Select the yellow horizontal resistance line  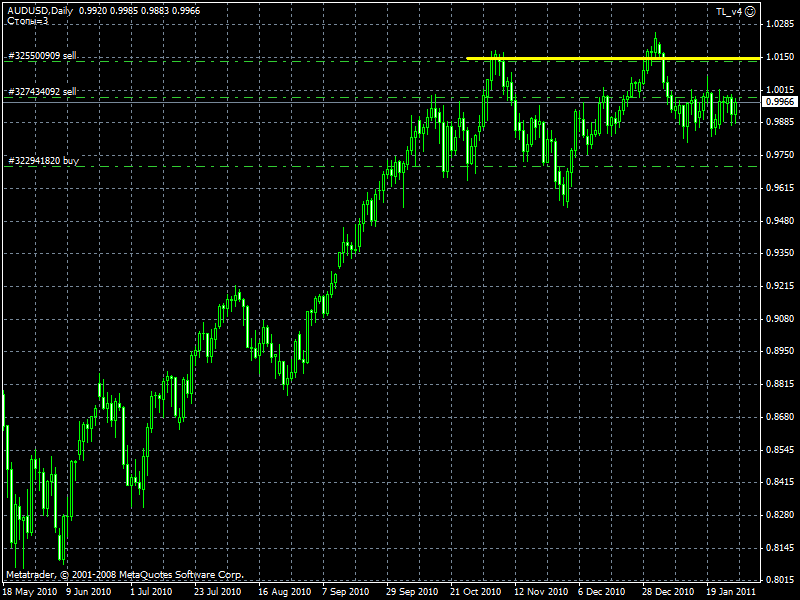560,59
